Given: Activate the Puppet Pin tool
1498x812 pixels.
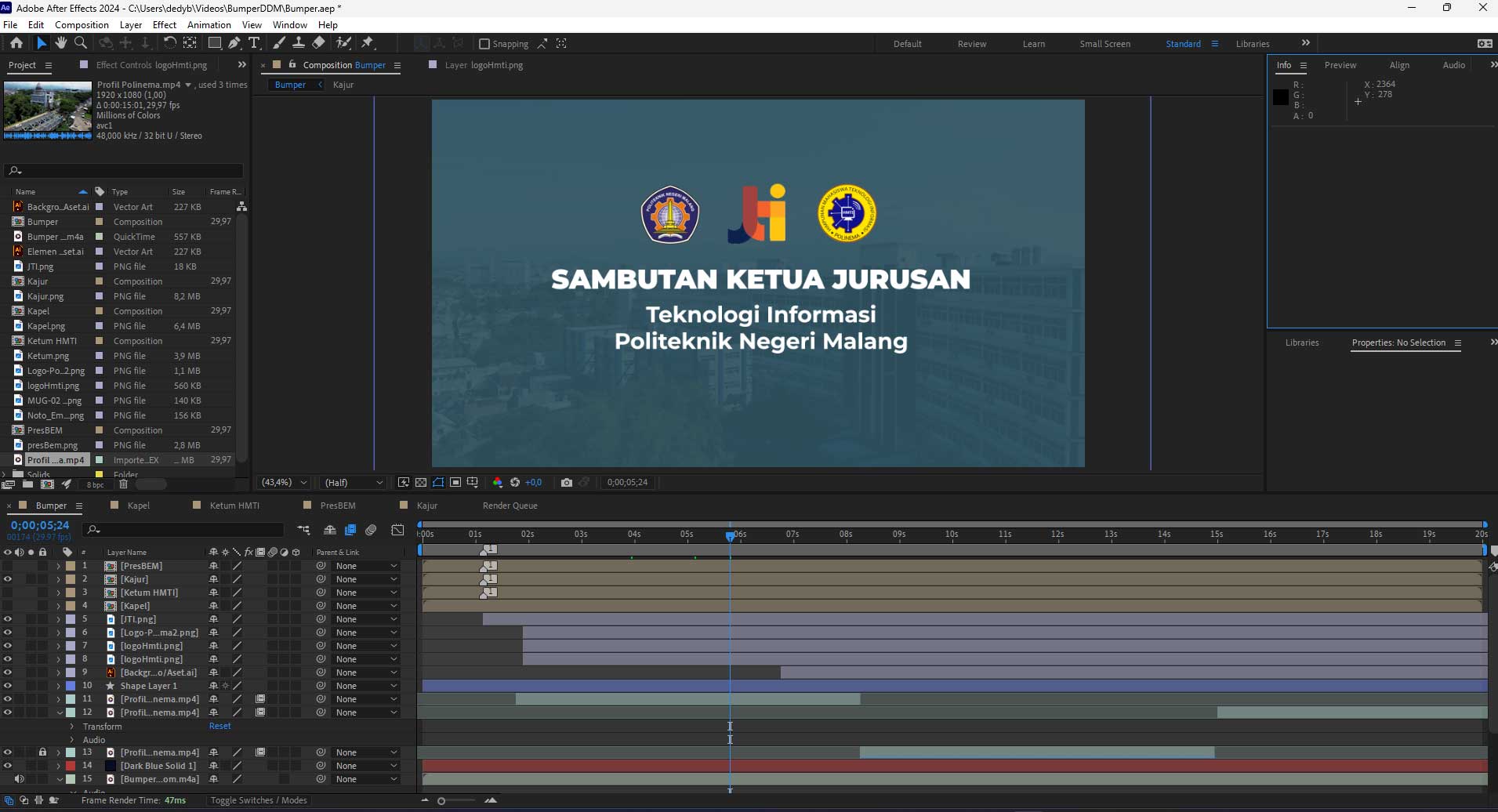Looking at the screenshot, I should (x=368, y=43).
